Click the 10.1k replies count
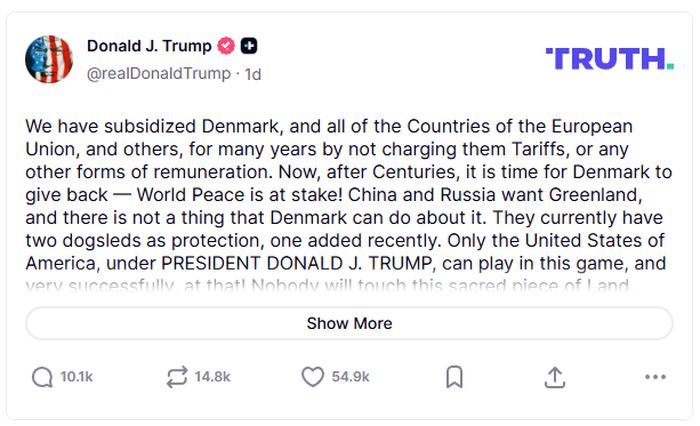700x426 pixels. (x=76, y=377)
